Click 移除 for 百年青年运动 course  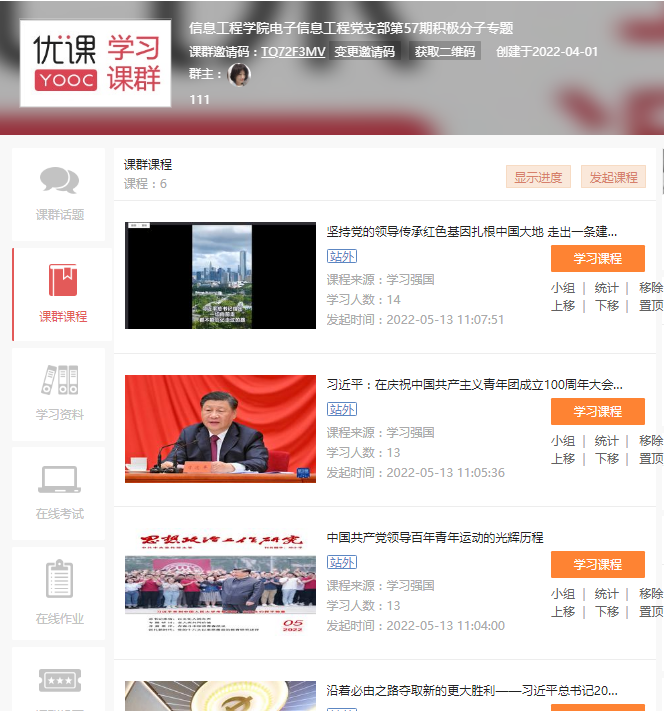coord(651,593)
